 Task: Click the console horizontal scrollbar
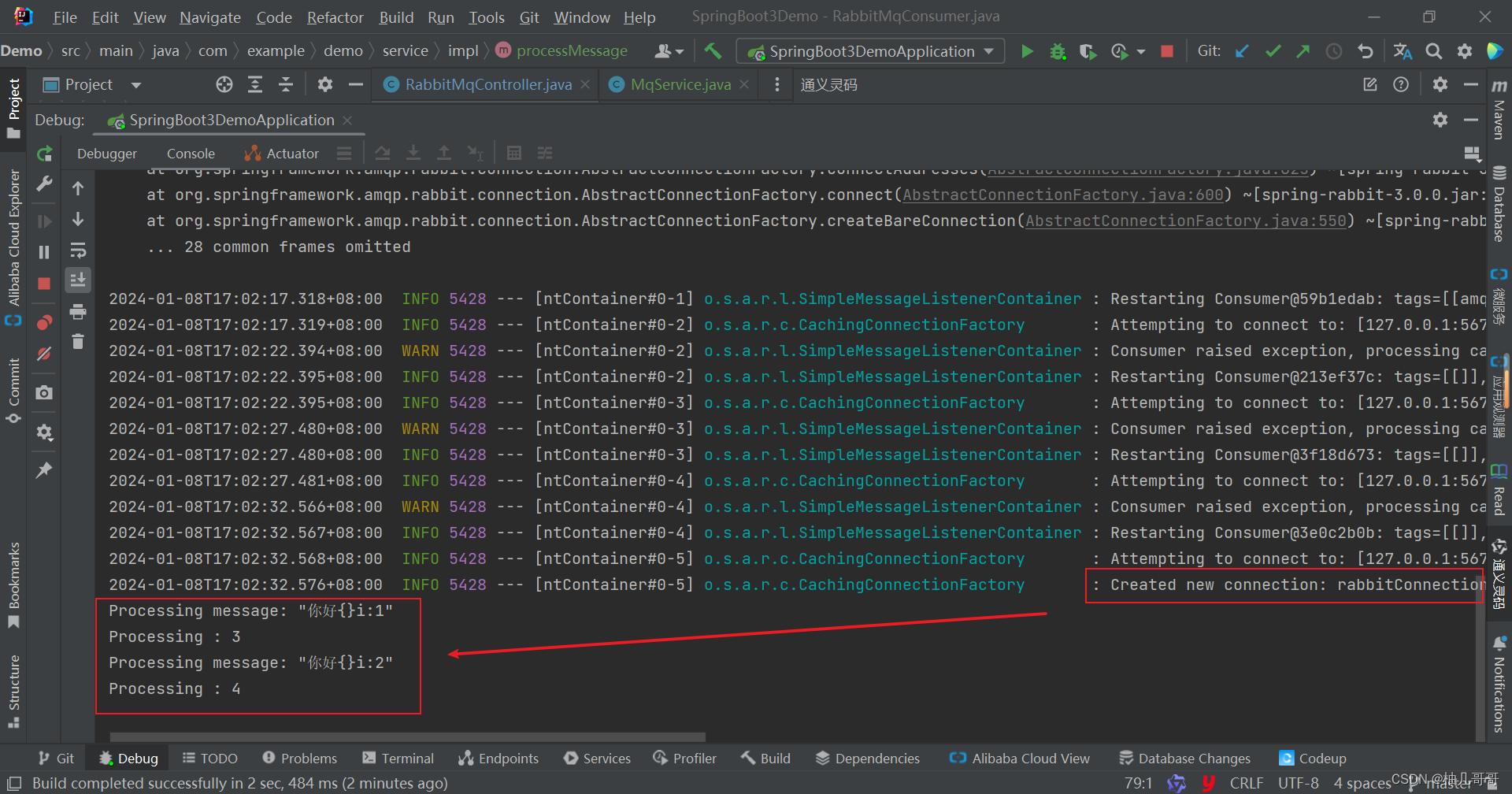(x=408, y=737)
